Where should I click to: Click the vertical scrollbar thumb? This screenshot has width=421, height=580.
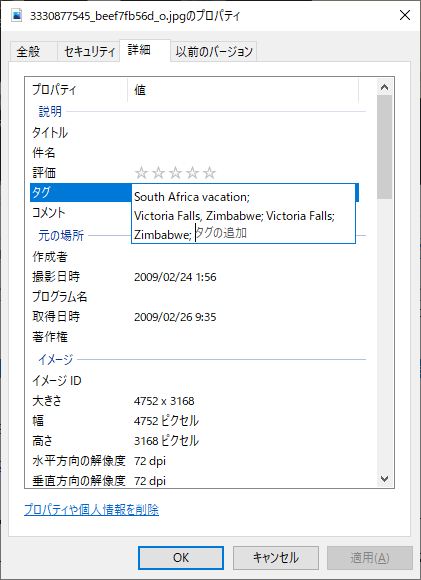coord(385,147)
